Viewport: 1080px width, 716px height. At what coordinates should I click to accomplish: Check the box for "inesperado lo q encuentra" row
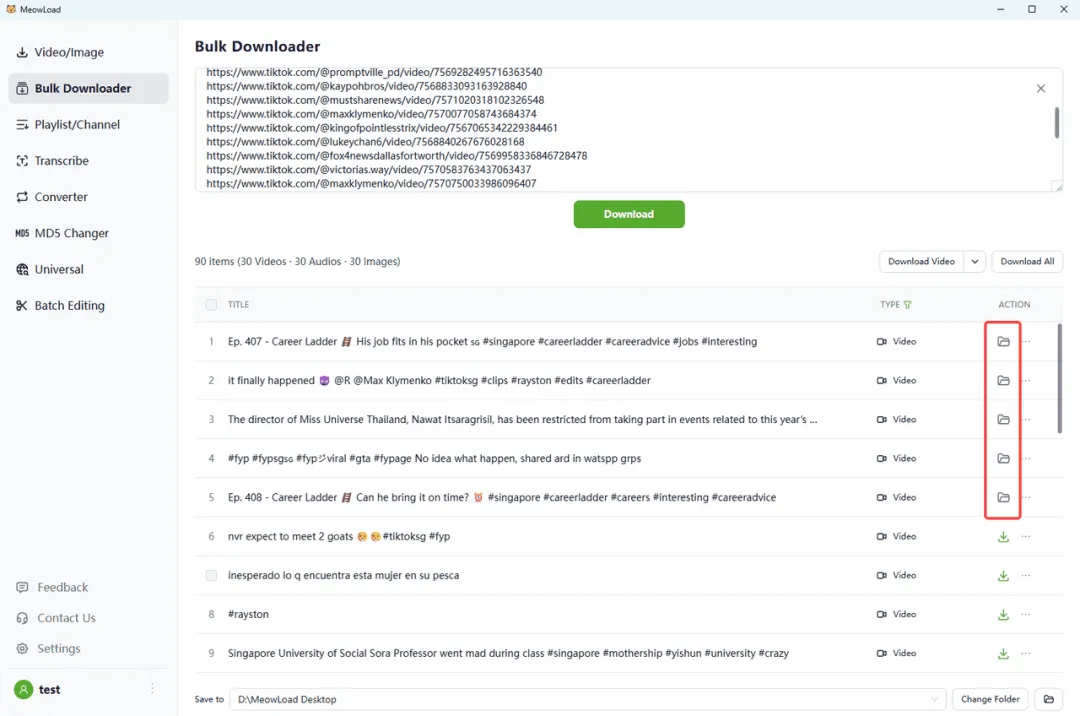pos(211,575)
